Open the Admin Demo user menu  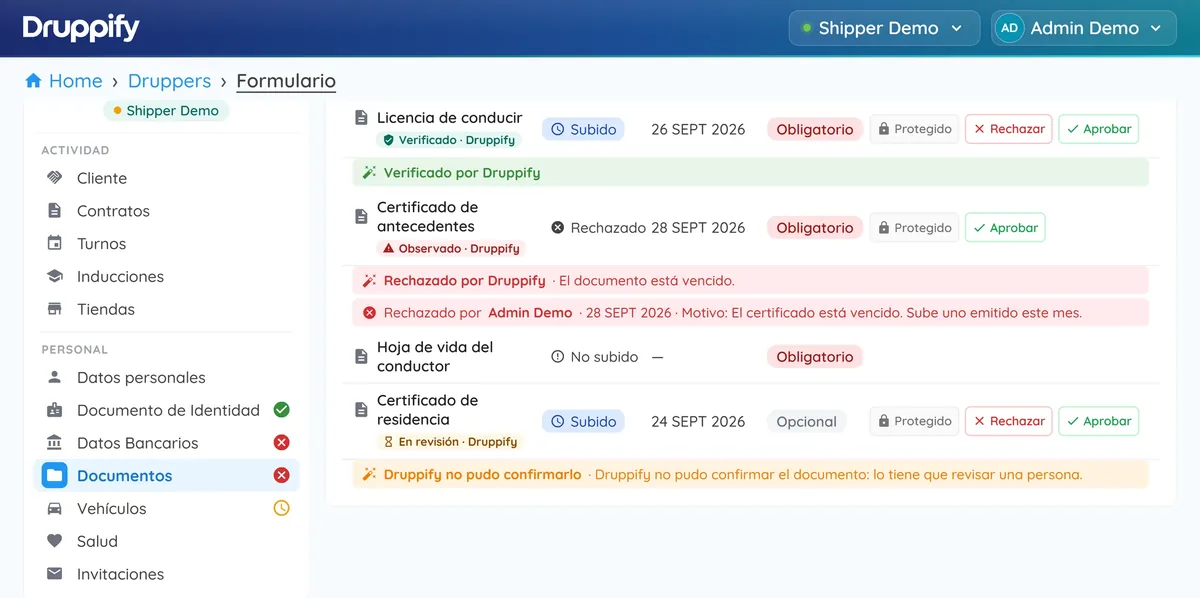point(1083,28)
